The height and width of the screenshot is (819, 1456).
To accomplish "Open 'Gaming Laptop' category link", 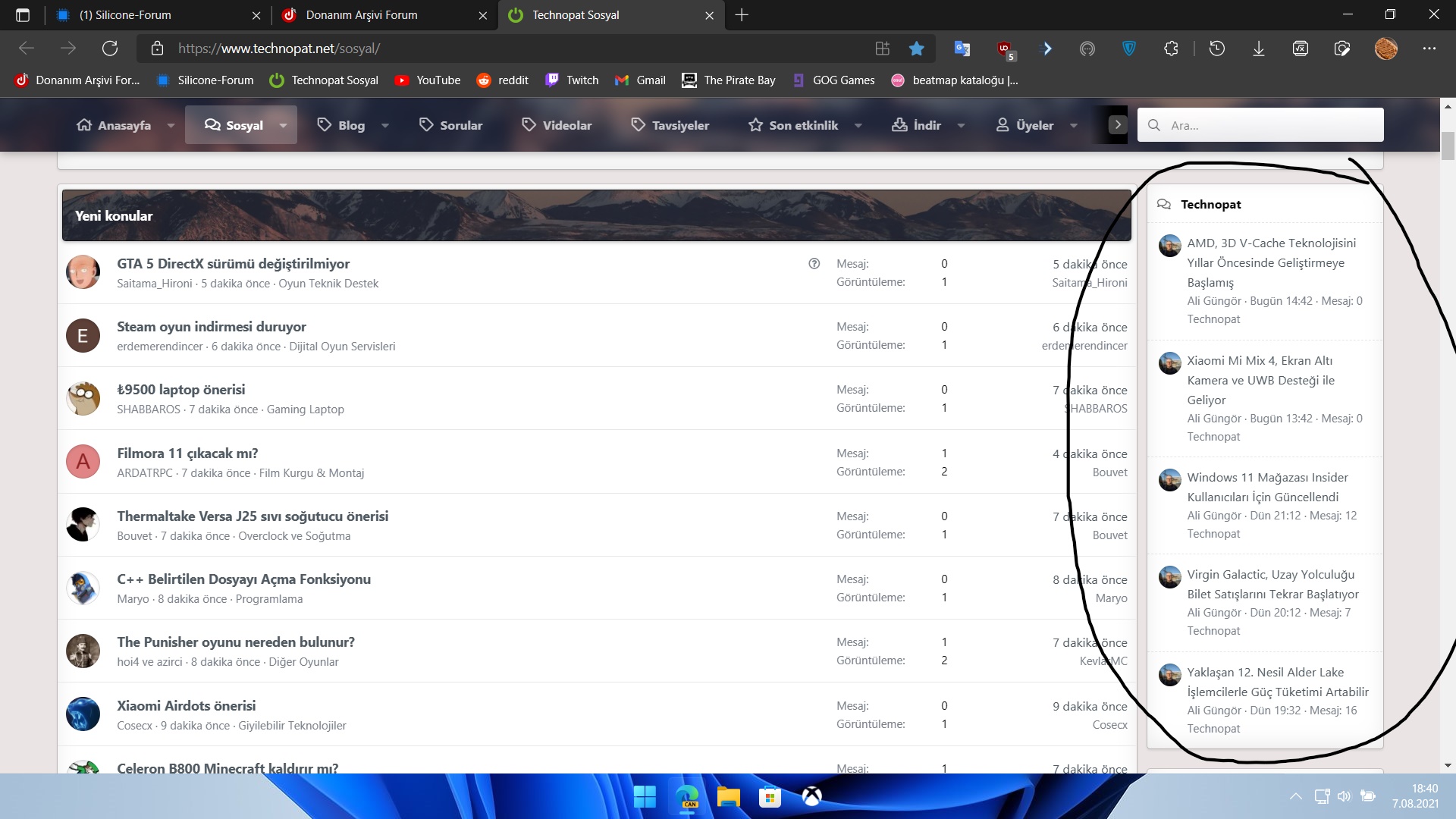I will pos(305,409).
